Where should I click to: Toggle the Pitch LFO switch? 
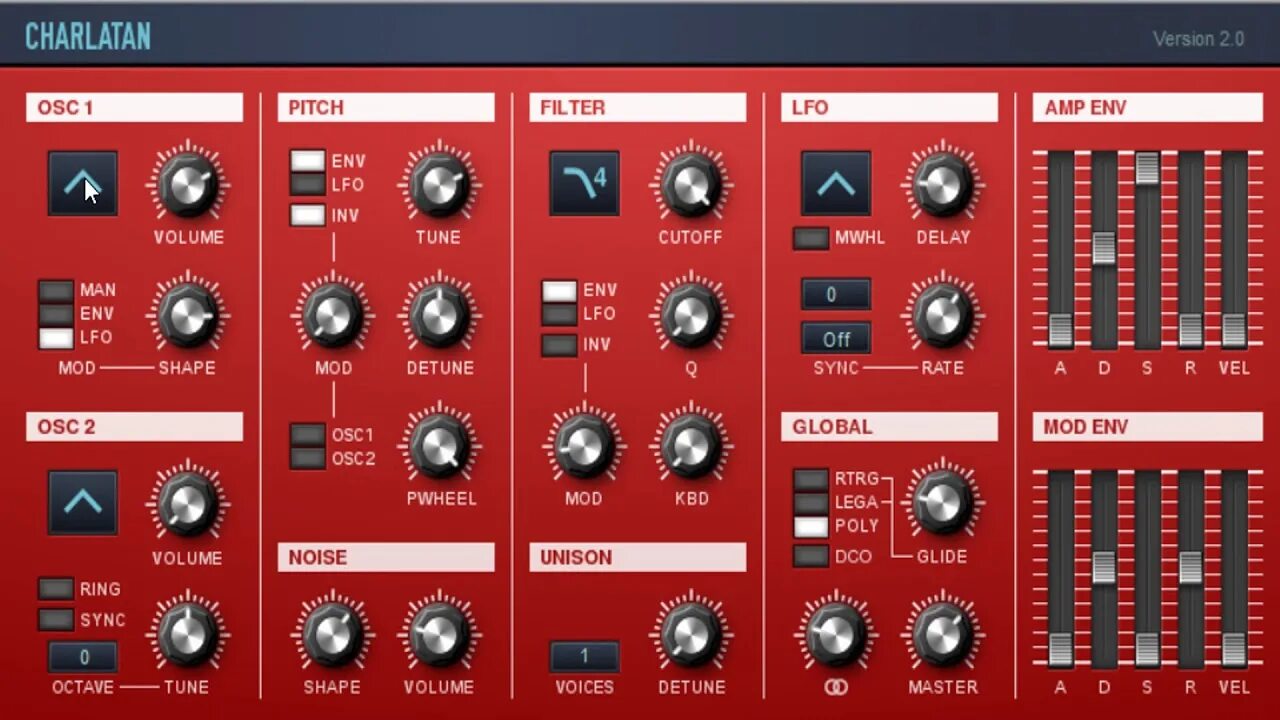click(x=308, y=185)
